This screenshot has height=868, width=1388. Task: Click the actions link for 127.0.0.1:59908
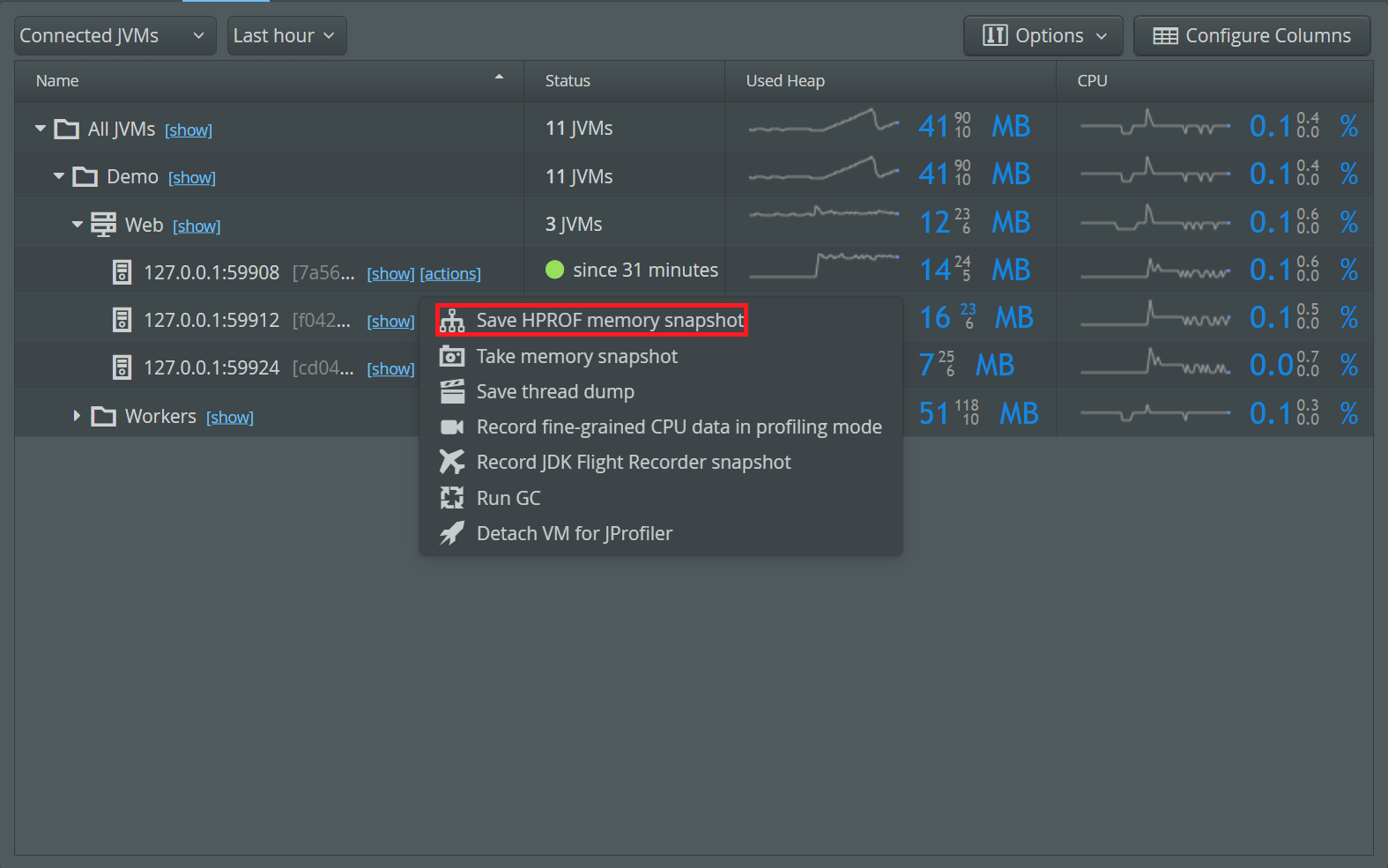[x=450, y=274]
